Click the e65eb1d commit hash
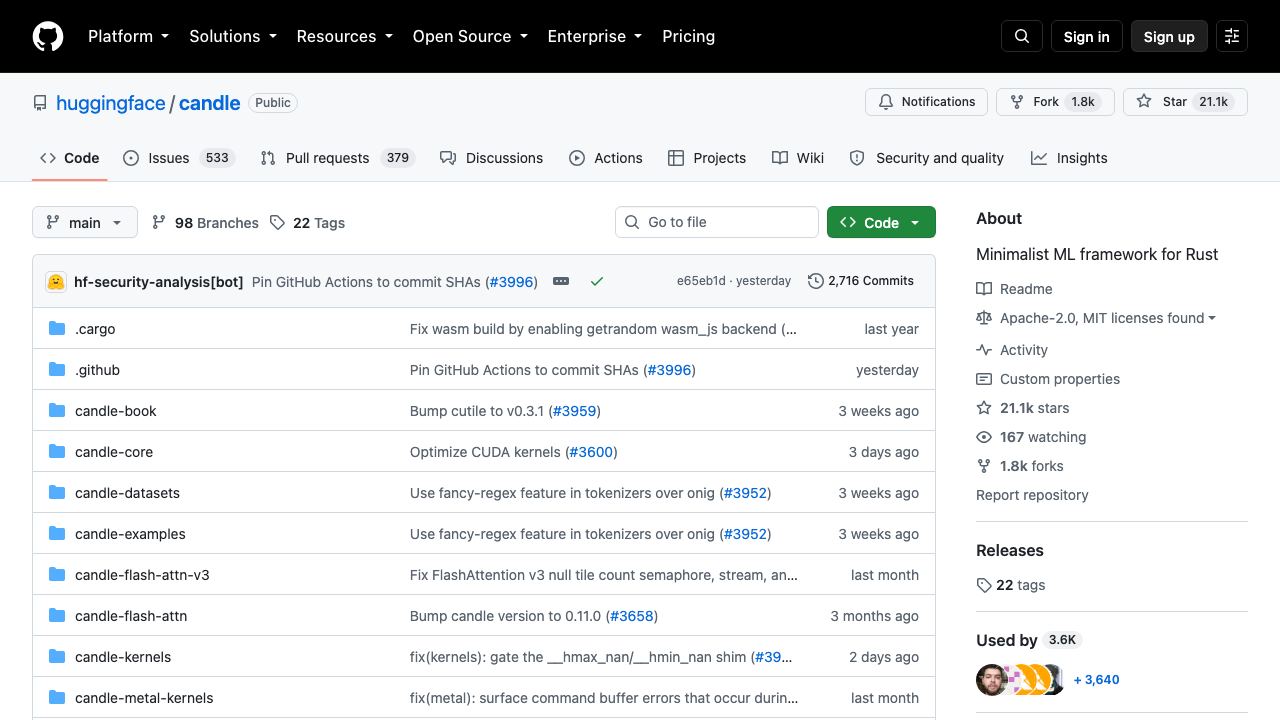Image resolution: width=1280 pixels, height=720 pixels. pyautogui.click(x=701, y=281)
